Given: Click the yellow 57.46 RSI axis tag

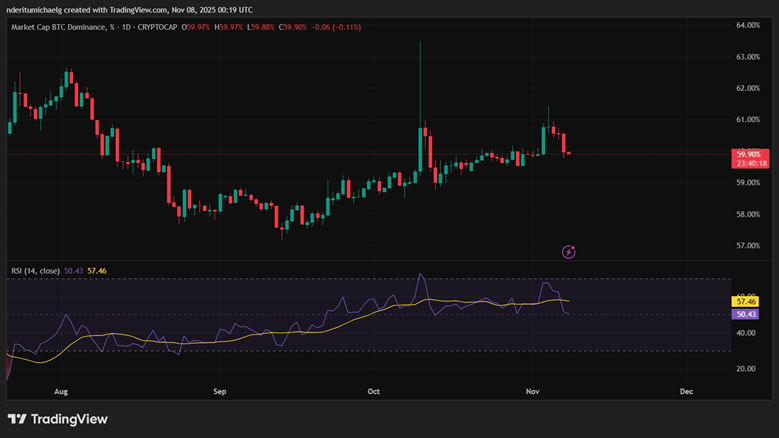Looking at the screenshot, I should point(745,301).
